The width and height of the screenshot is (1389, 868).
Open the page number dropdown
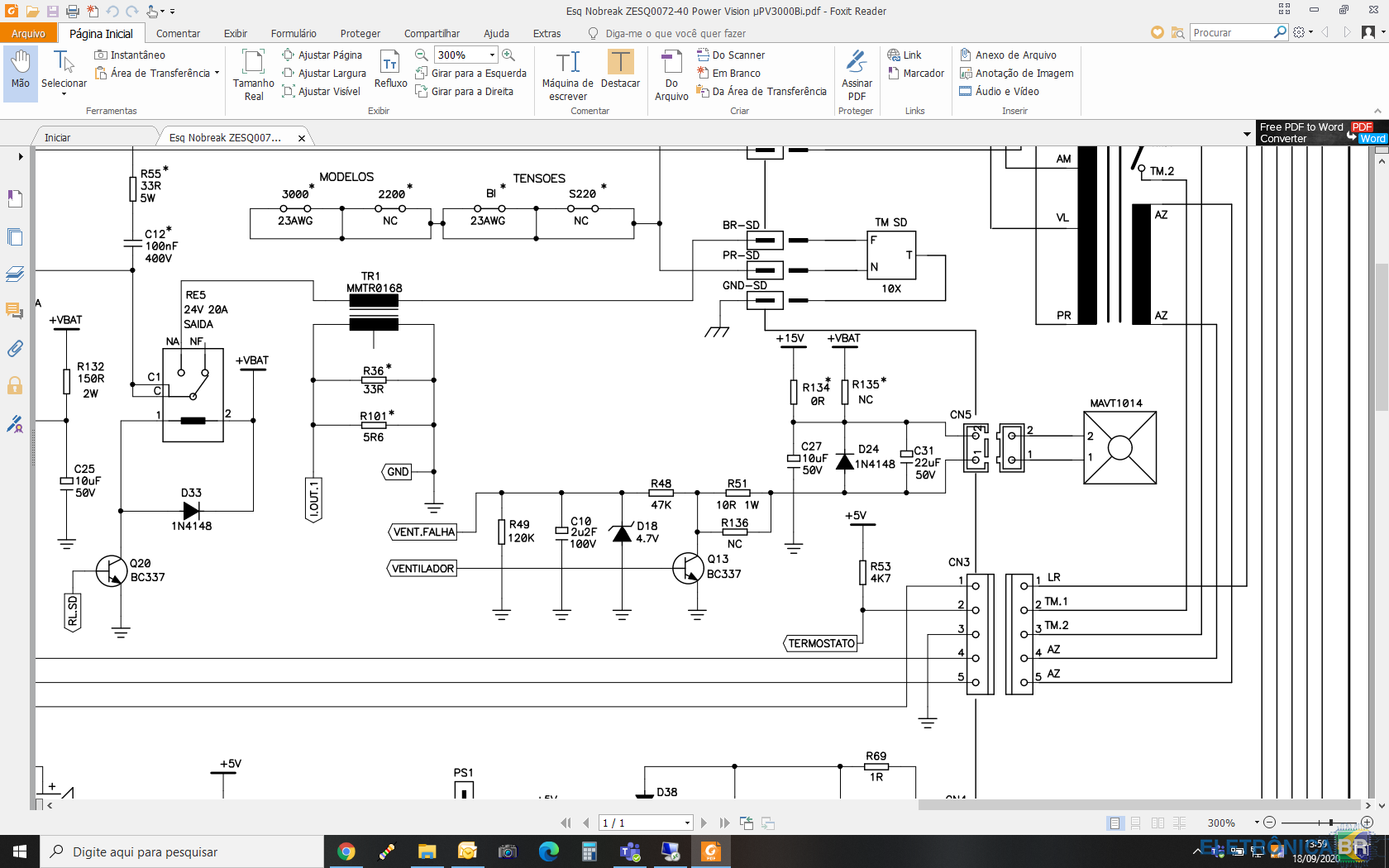click(x=687, y=823)
